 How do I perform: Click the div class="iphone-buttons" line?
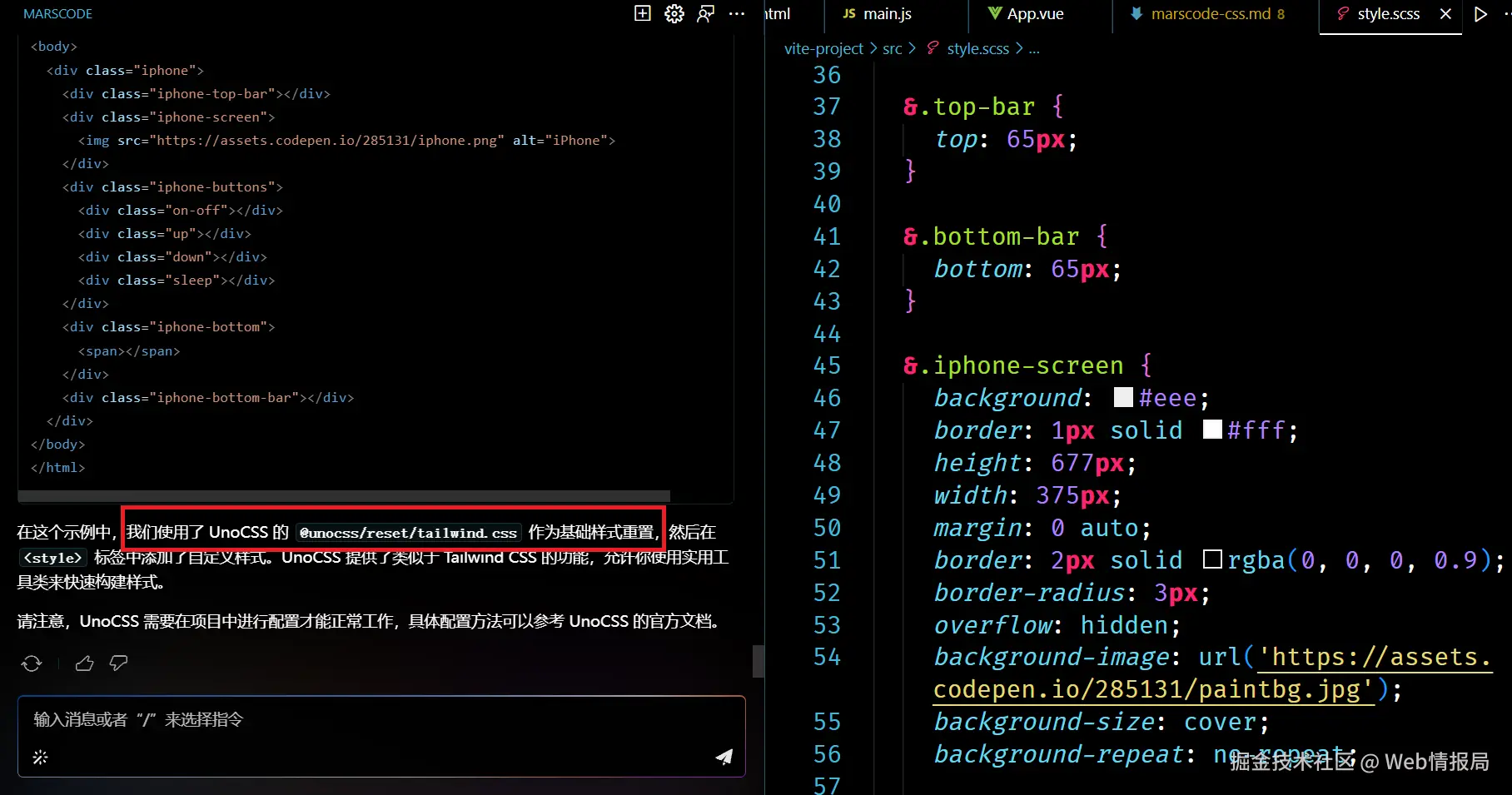coord(172,187)
